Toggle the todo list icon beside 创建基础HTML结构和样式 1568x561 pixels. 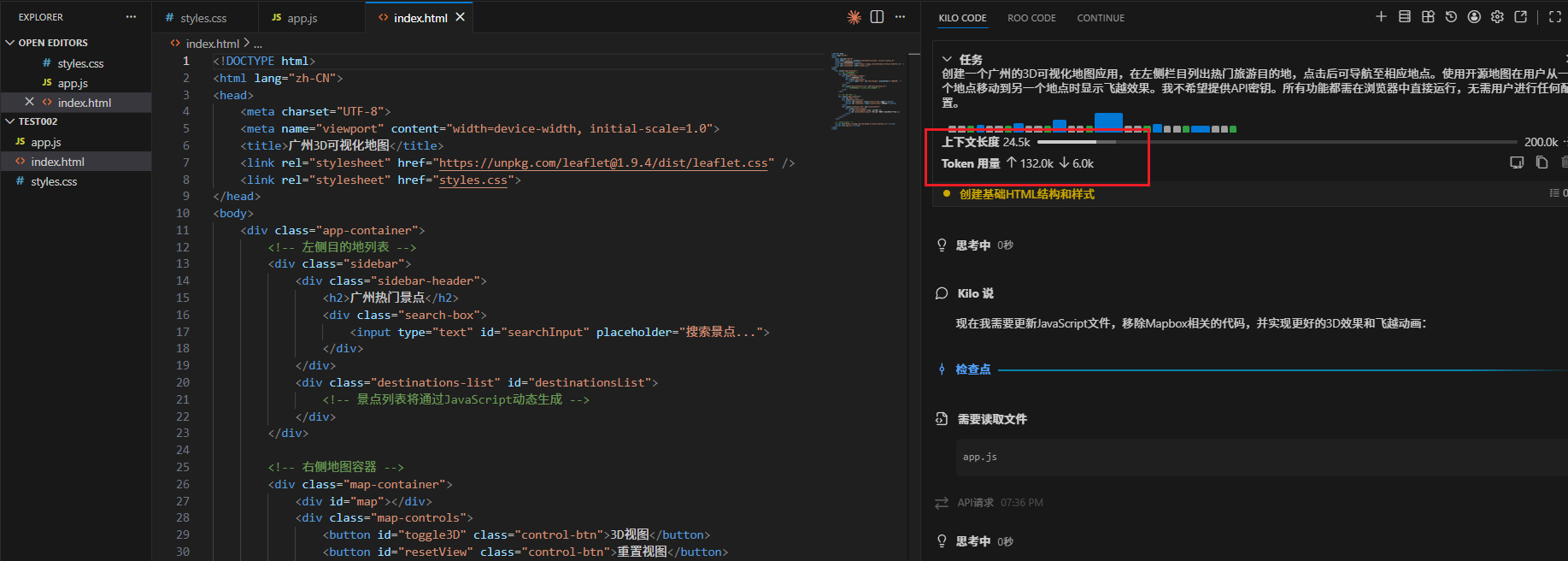1554,193
